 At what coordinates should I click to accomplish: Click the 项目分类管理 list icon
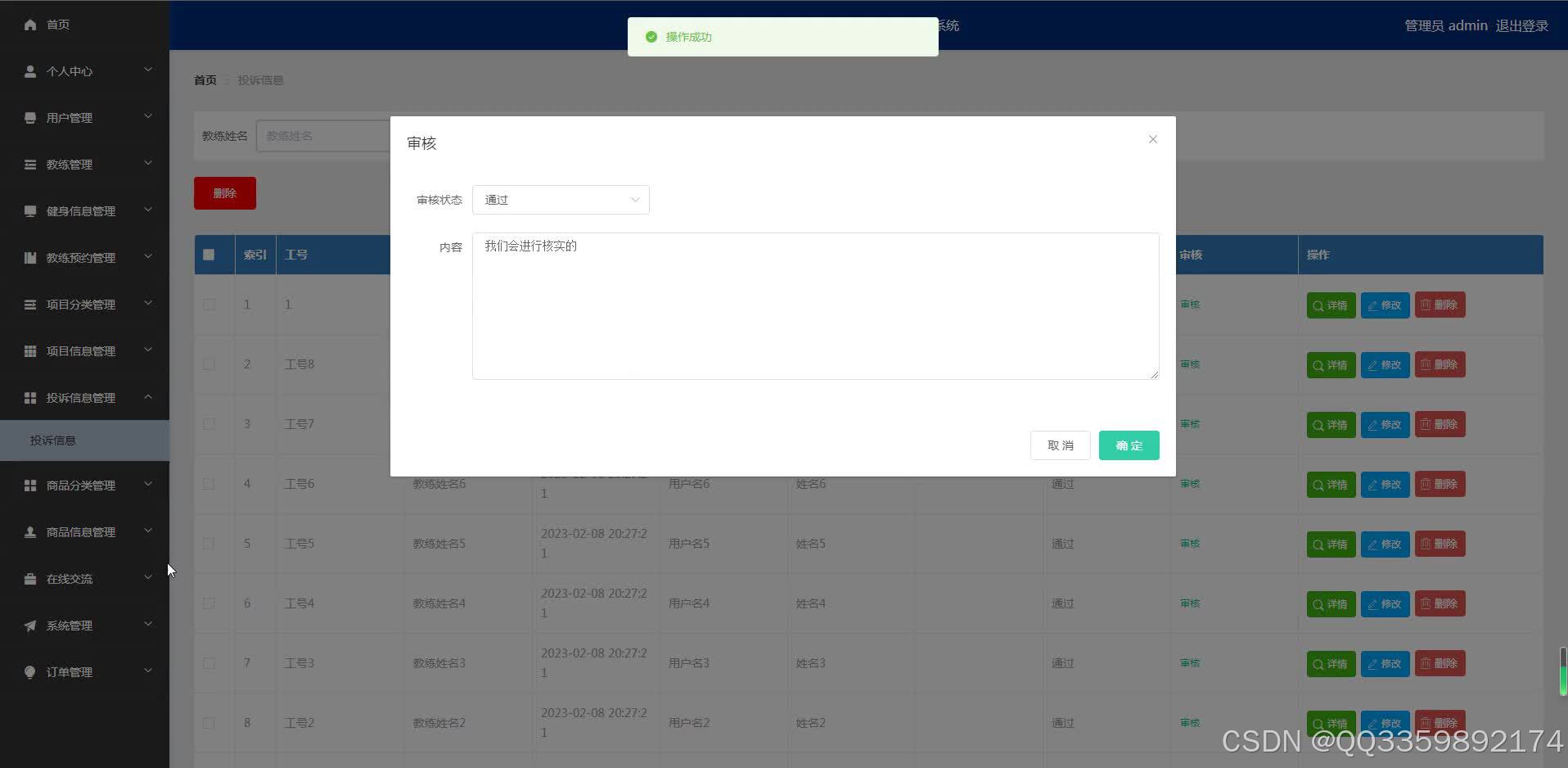pyautogui.click(x=30, y=305)
